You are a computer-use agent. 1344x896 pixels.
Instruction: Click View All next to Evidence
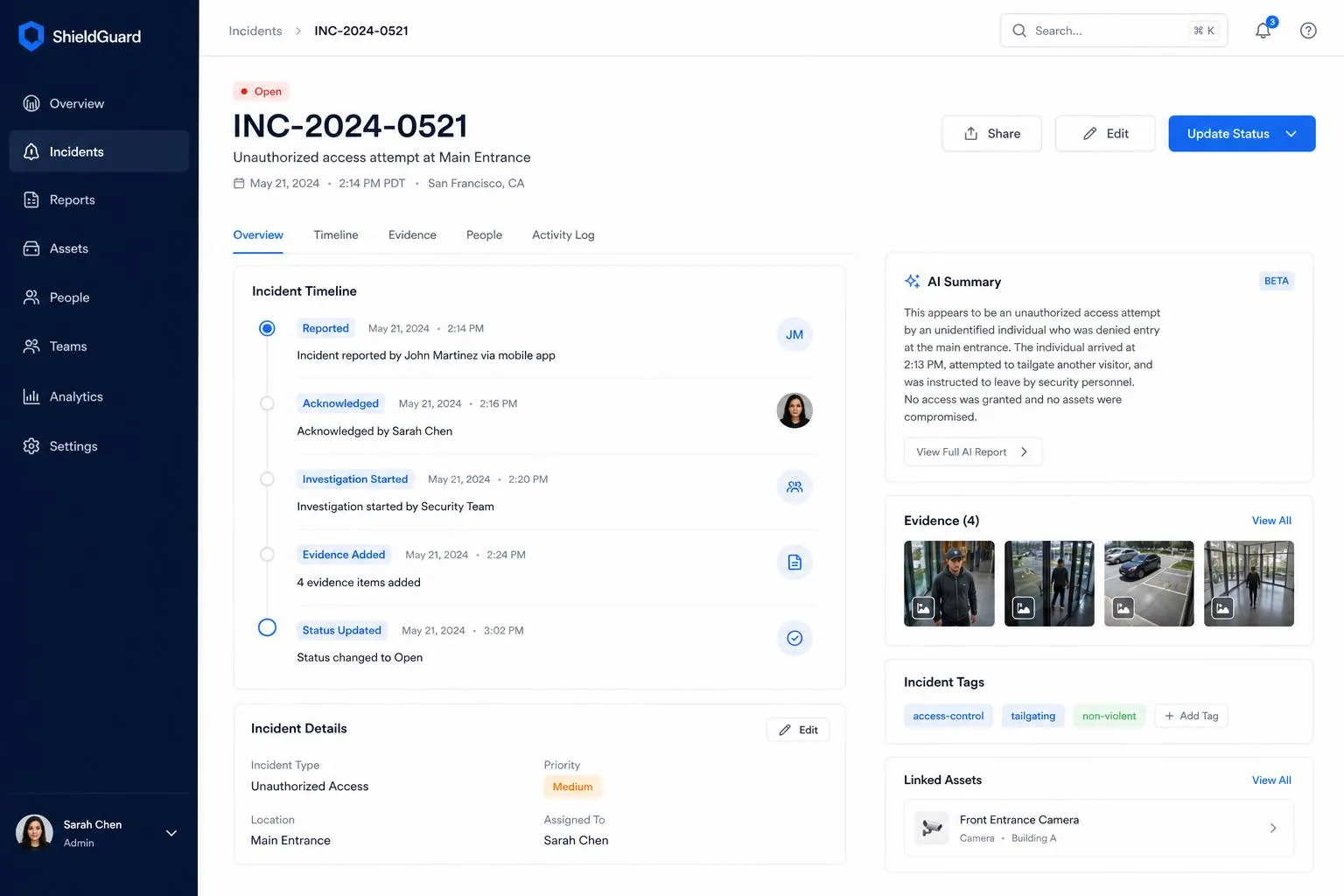tap(1271, 521)
